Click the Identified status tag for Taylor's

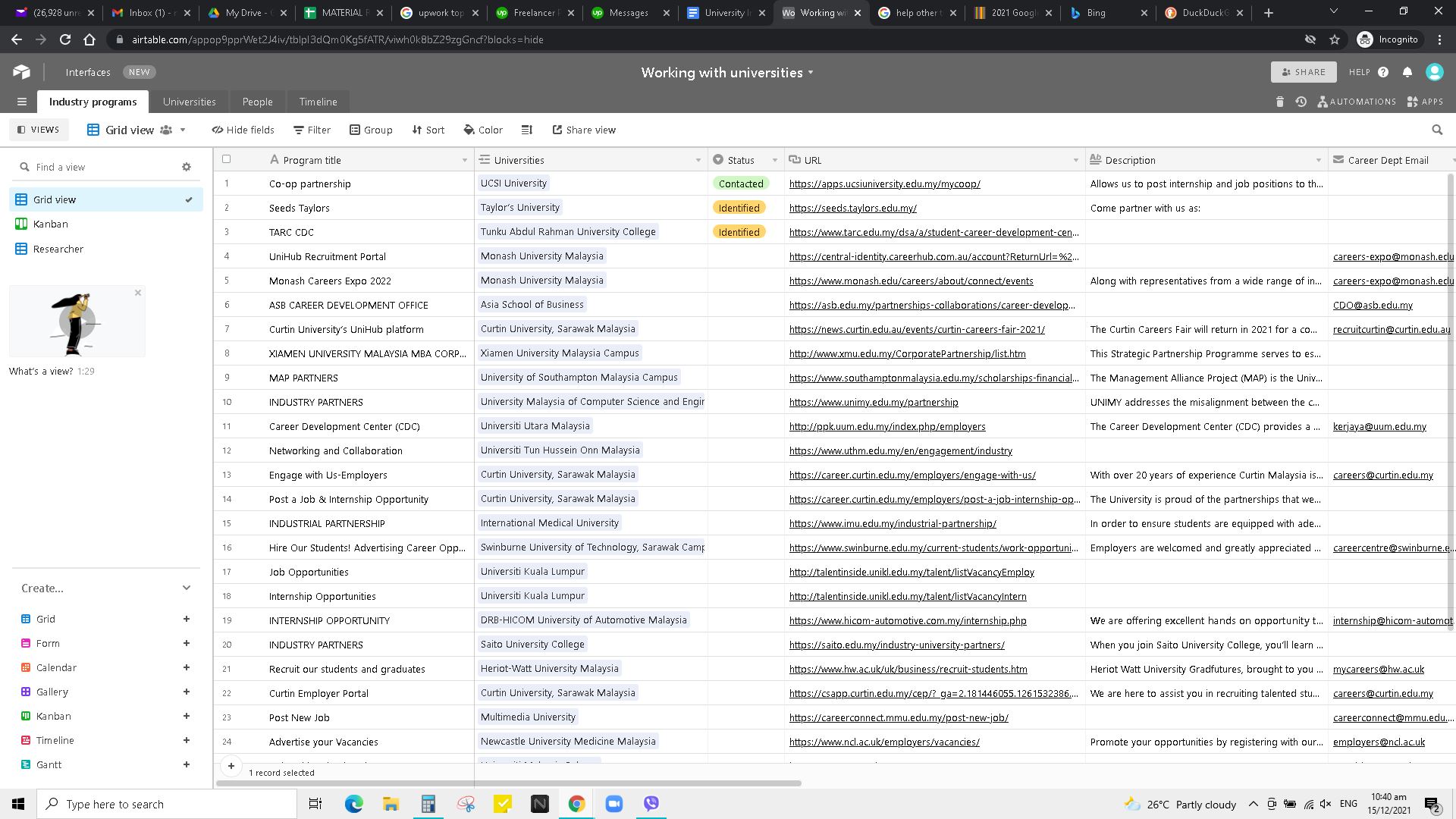coord(739,208)
